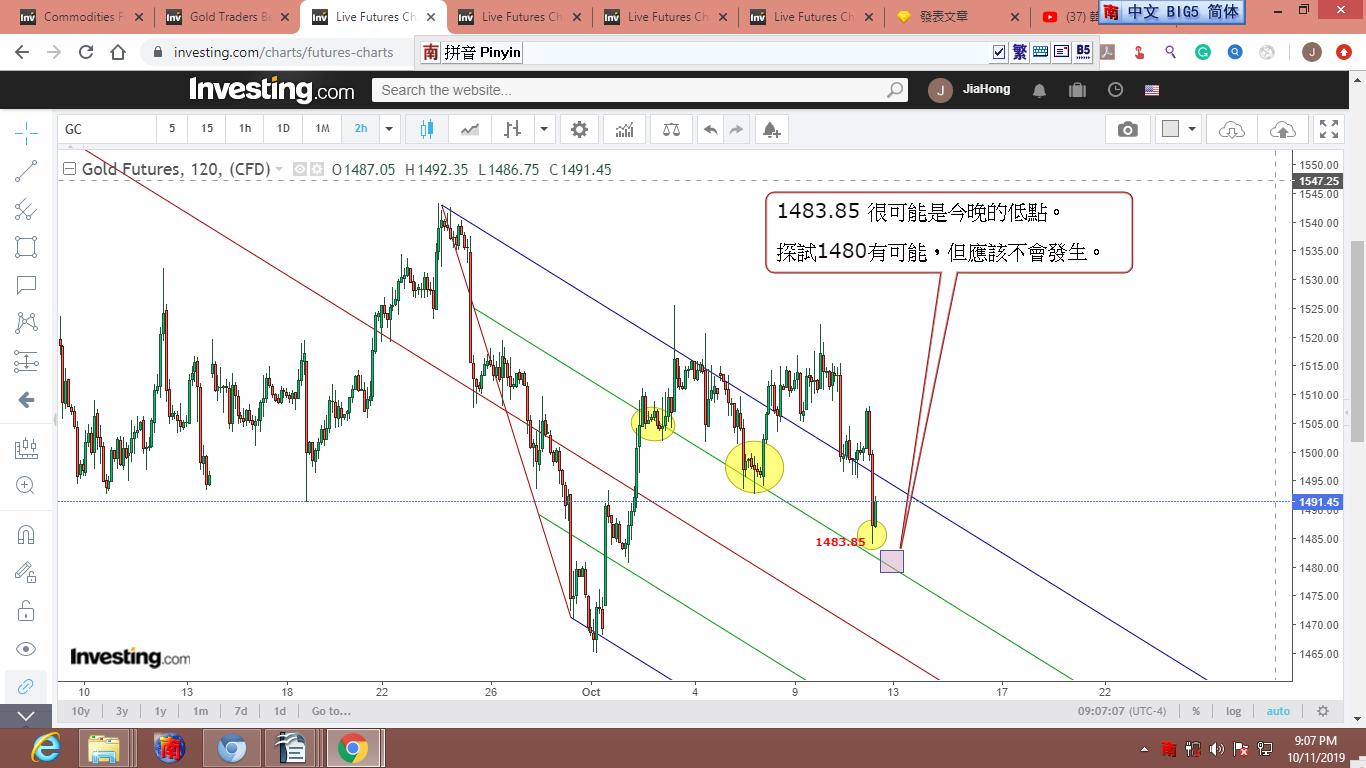This screenshot has width=1366, height=768.
Task: Set chart interval to 1M
Action: (322, 128)
